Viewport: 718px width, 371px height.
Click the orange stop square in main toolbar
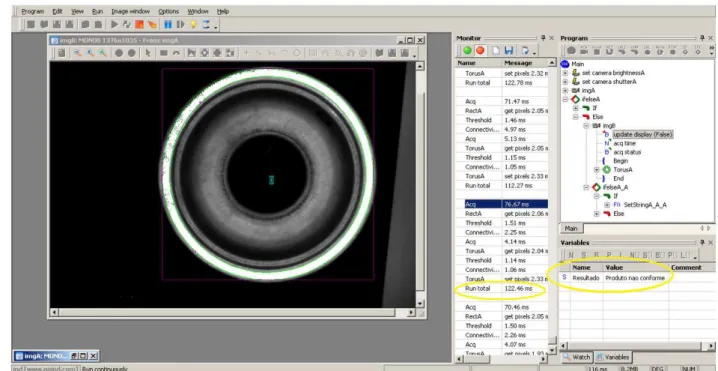pos(139,25)
